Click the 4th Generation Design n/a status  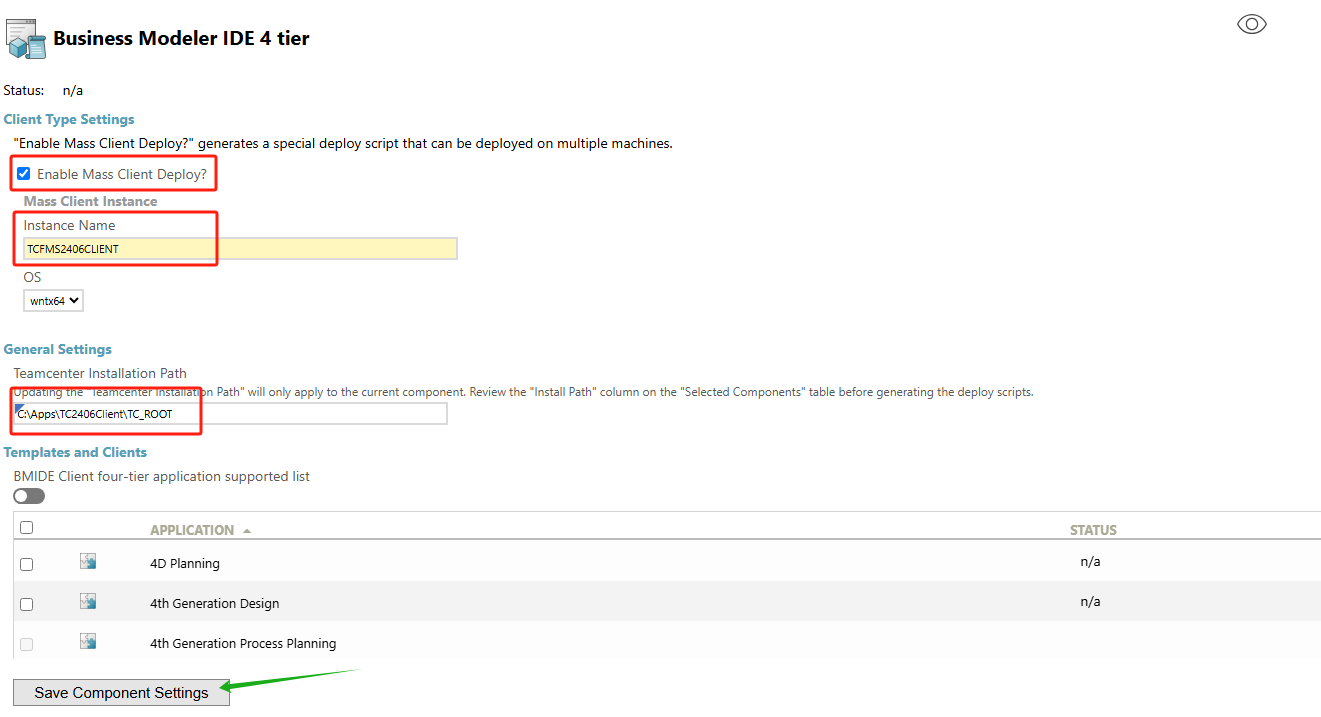coord(1090,601)
